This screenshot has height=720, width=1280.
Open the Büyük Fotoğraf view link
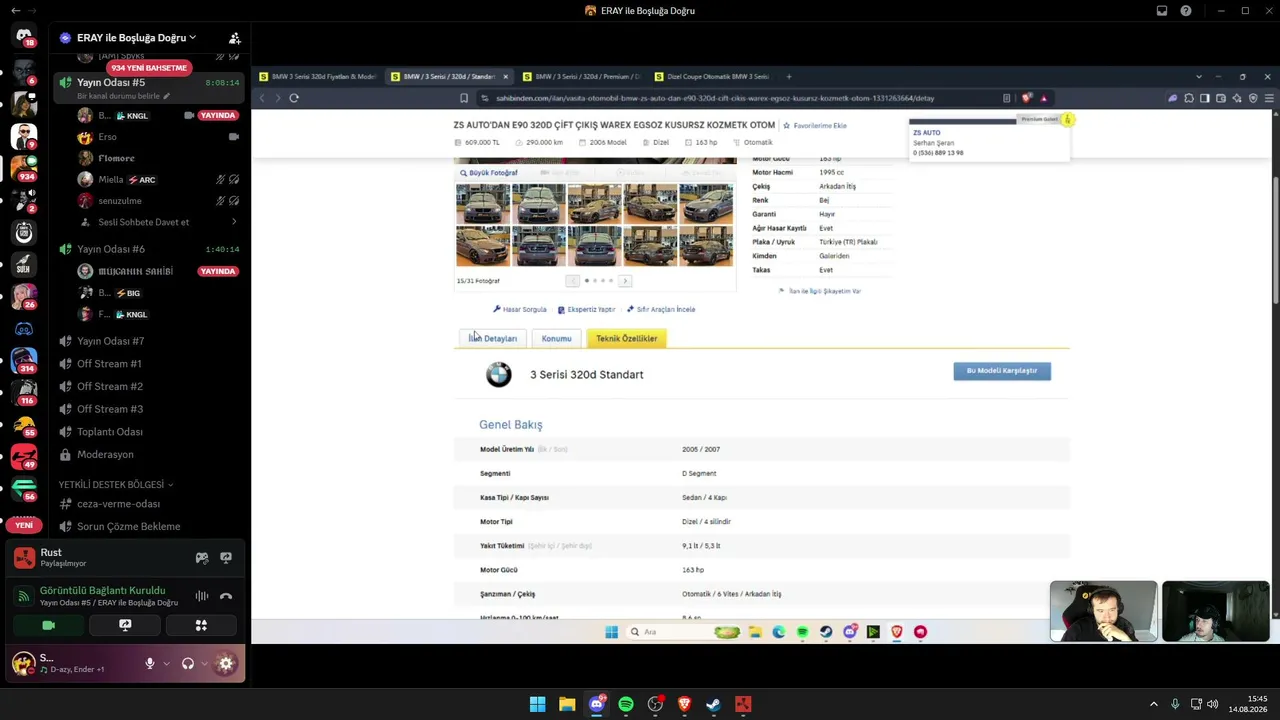(x=489, y=173)
